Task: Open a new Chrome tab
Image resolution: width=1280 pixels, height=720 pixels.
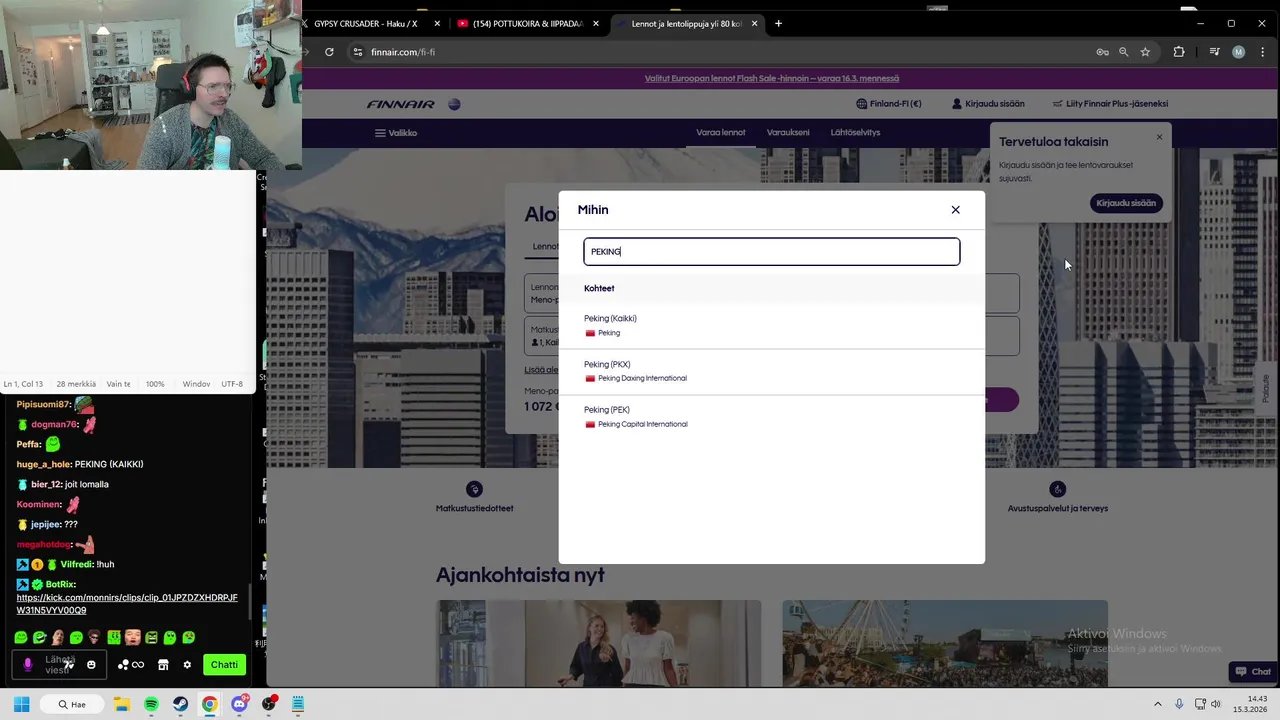Action: point(778,23)
